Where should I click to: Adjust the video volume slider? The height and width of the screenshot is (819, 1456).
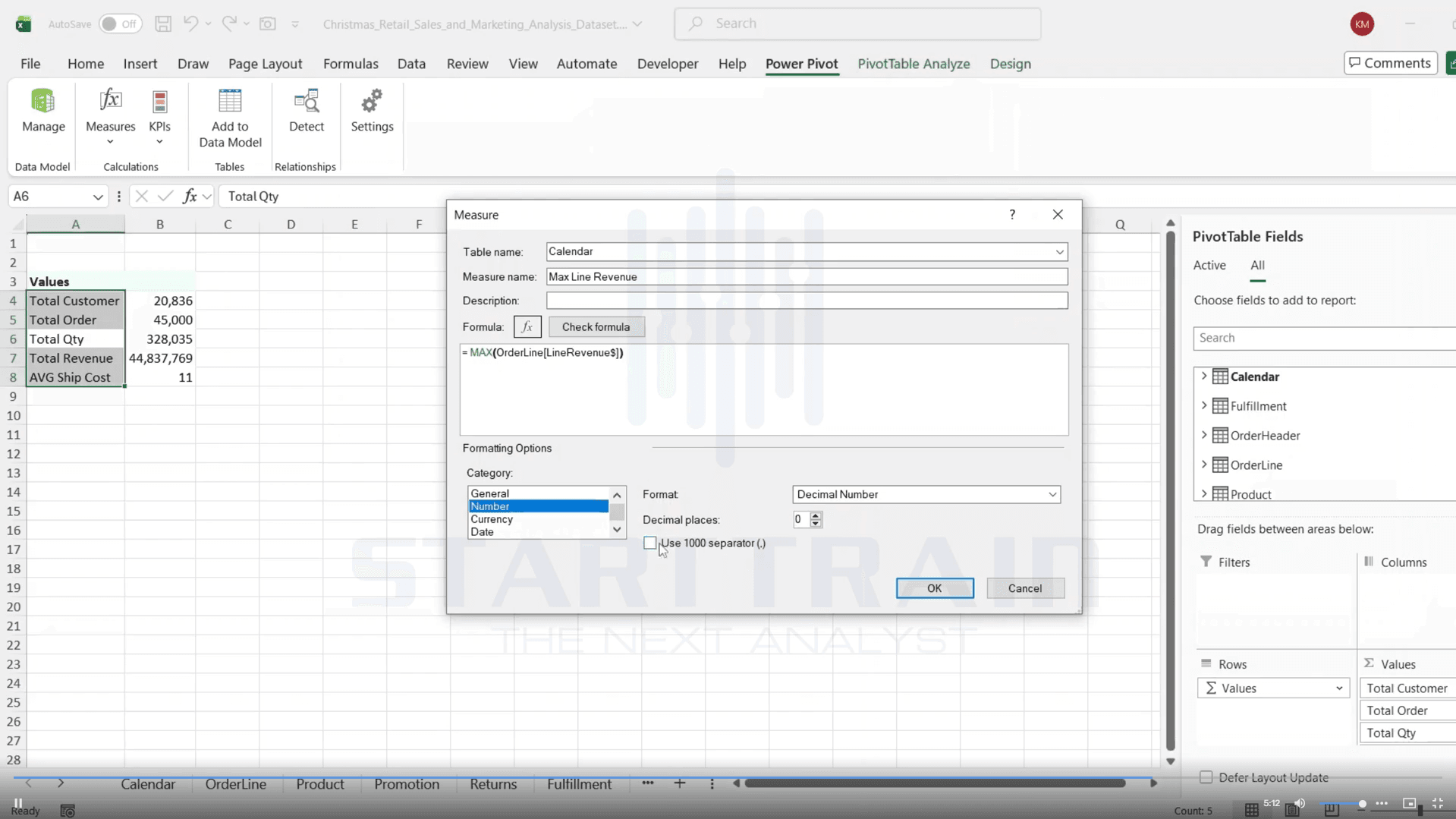[1344, 803]
